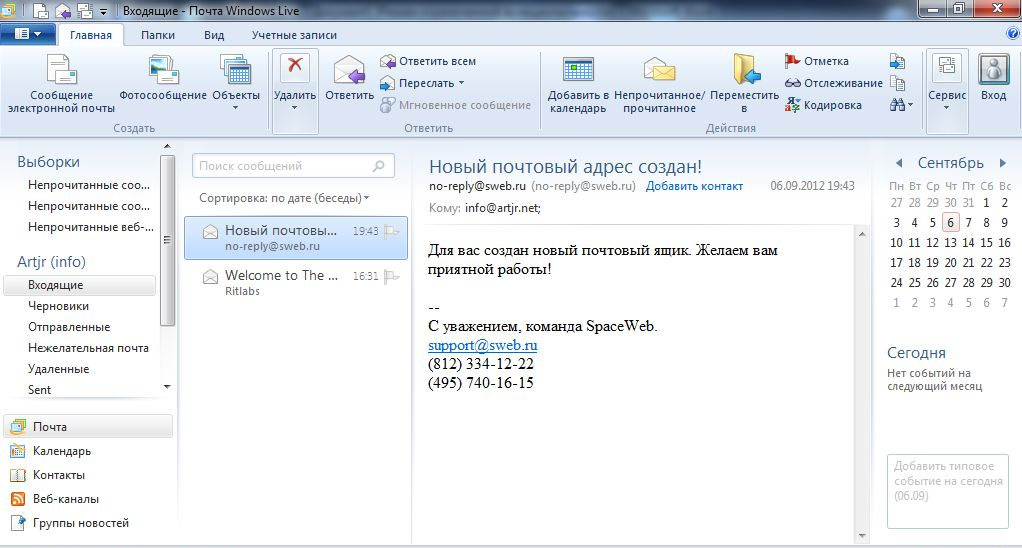Click the Delete (Удалить) red X icon
Viewport: 1022px width, 548px height.
tap(295, 68)
